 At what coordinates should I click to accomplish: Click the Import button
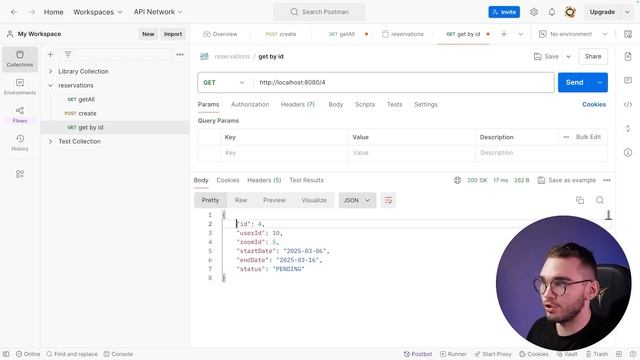pos(173,34)
